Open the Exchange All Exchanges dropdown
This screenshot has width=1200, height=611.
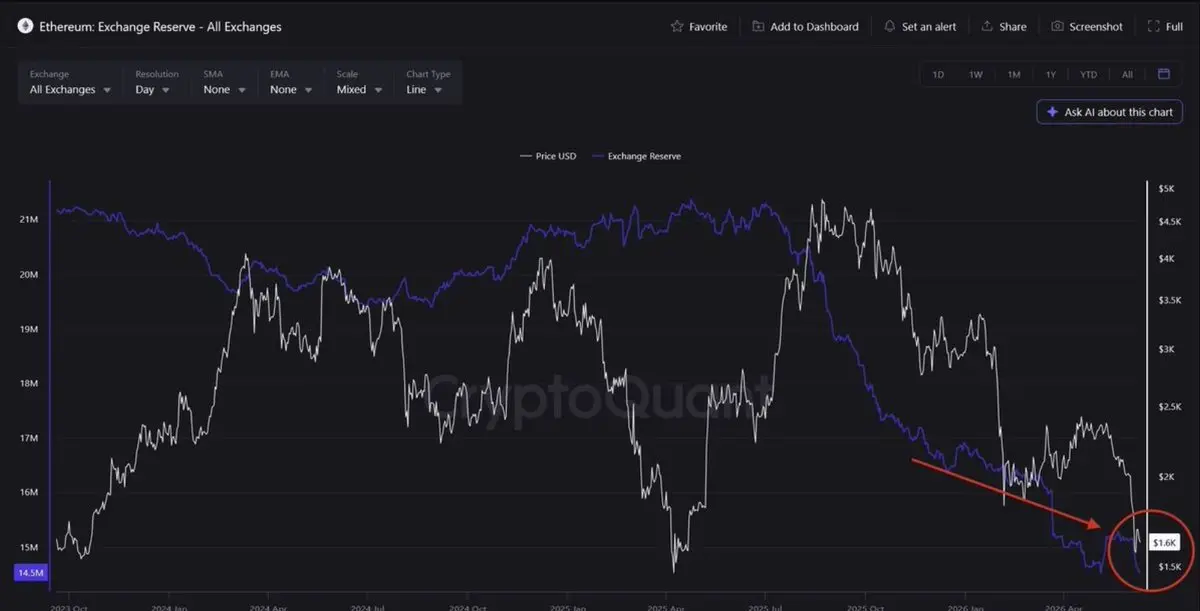click(x=70, y=82)
